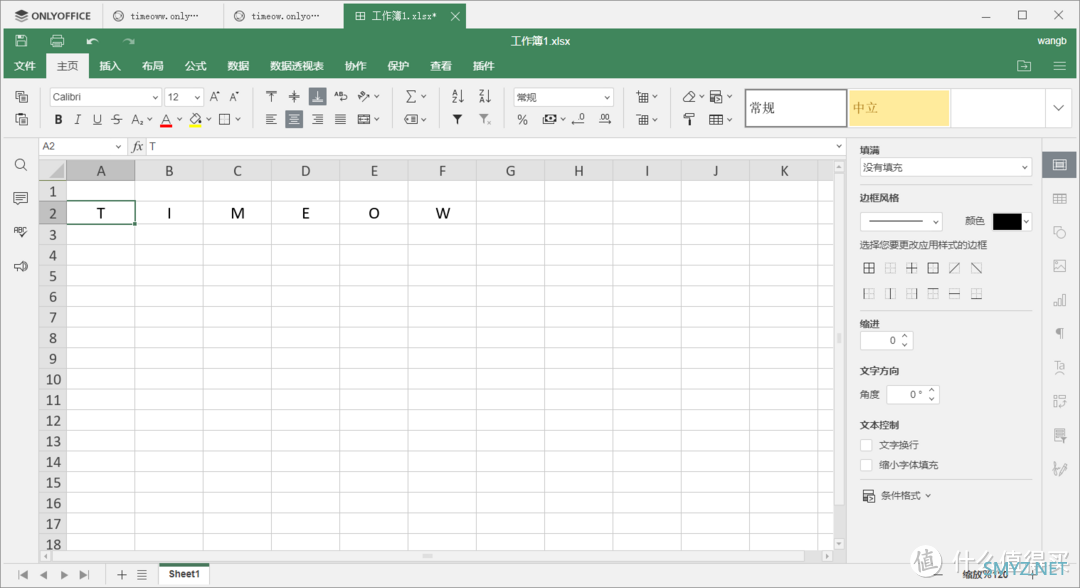Sort ascending

coord(457,97)
